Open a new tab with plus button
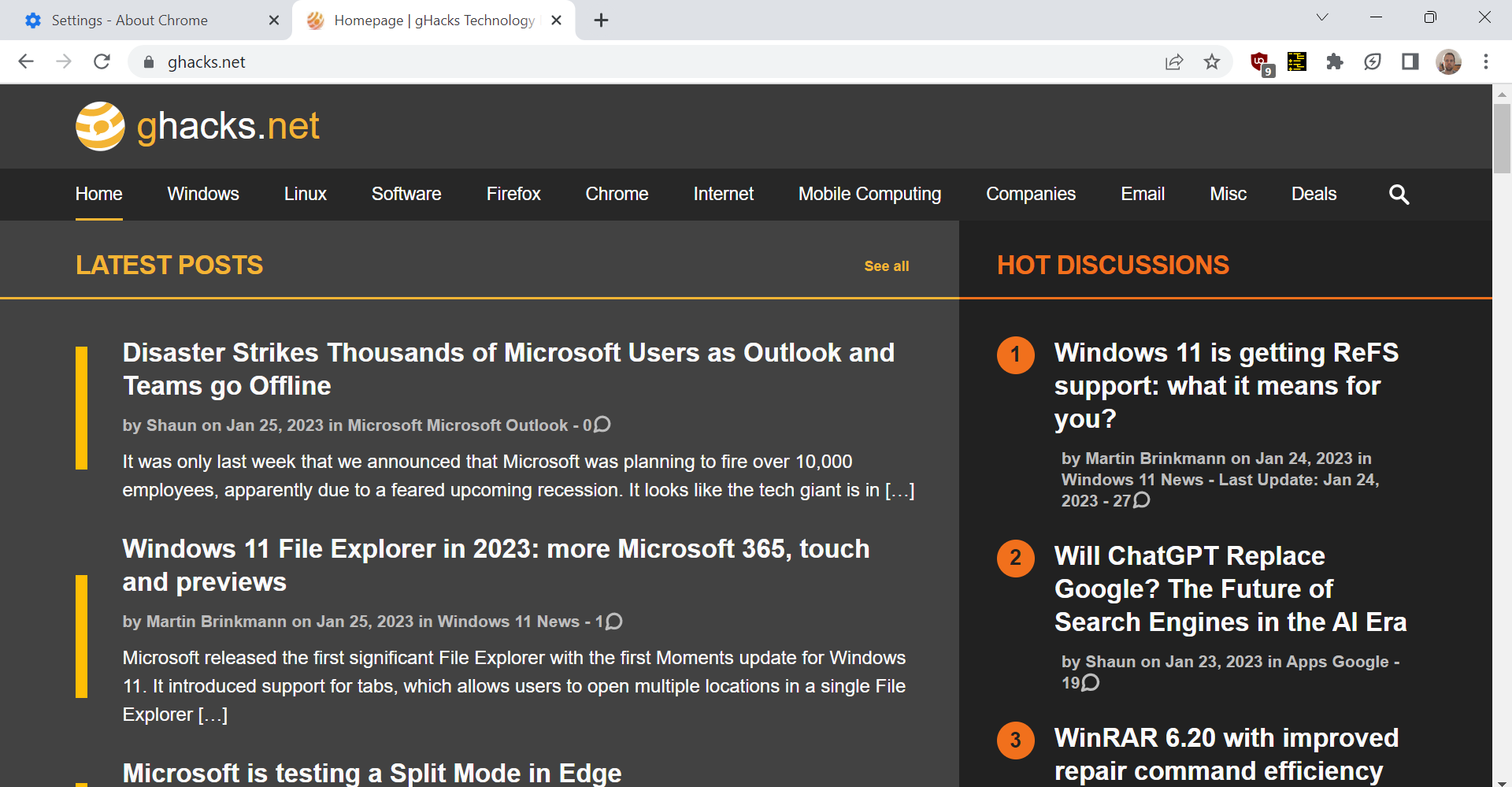 pos(602,20)
